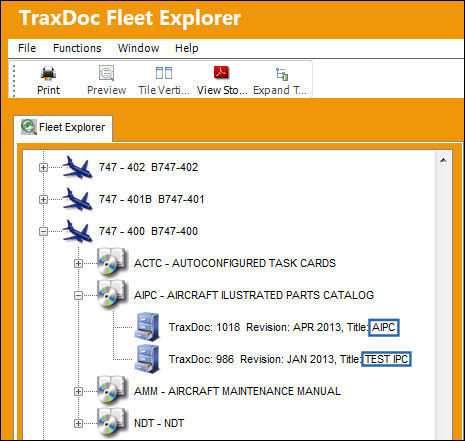Click the Print button label
This screenshot has width=465, height=441.
[x=49, y=90]
